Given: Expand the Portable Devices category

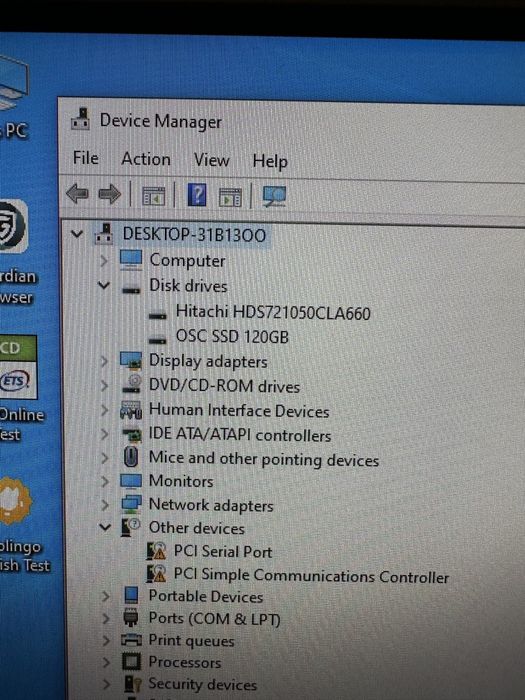Looking at the screenshot, I should [x=105, y=596].
